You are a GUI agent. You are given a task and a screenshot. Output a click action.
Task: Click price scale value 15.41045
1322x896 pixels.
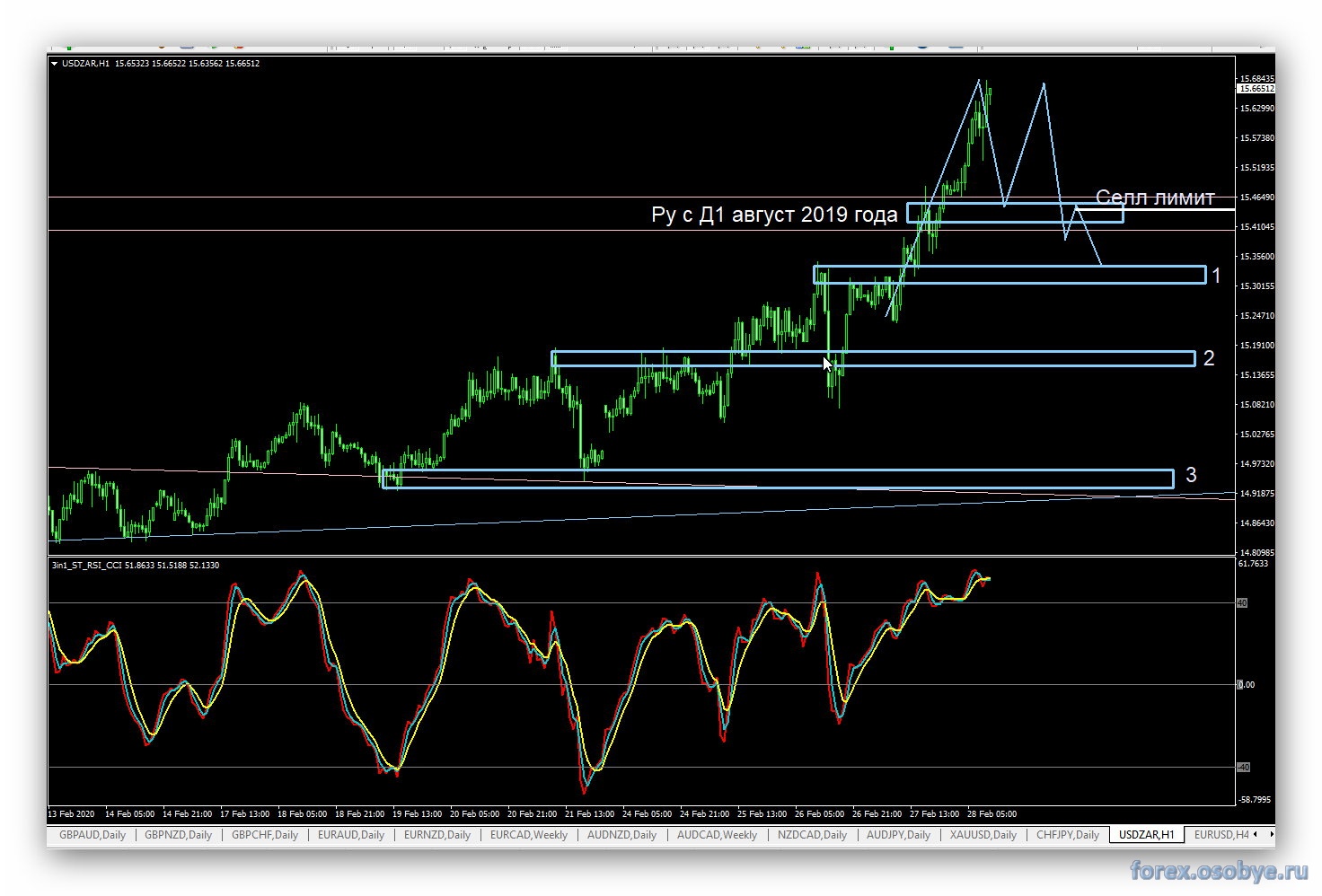click(1256, 227)
